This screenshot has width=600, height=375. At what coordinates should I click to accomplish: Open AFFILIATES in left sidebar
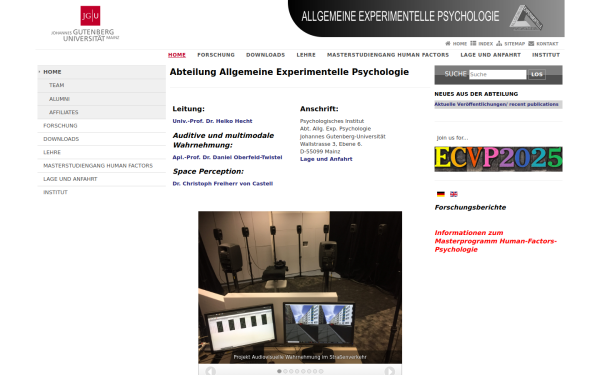102,112
